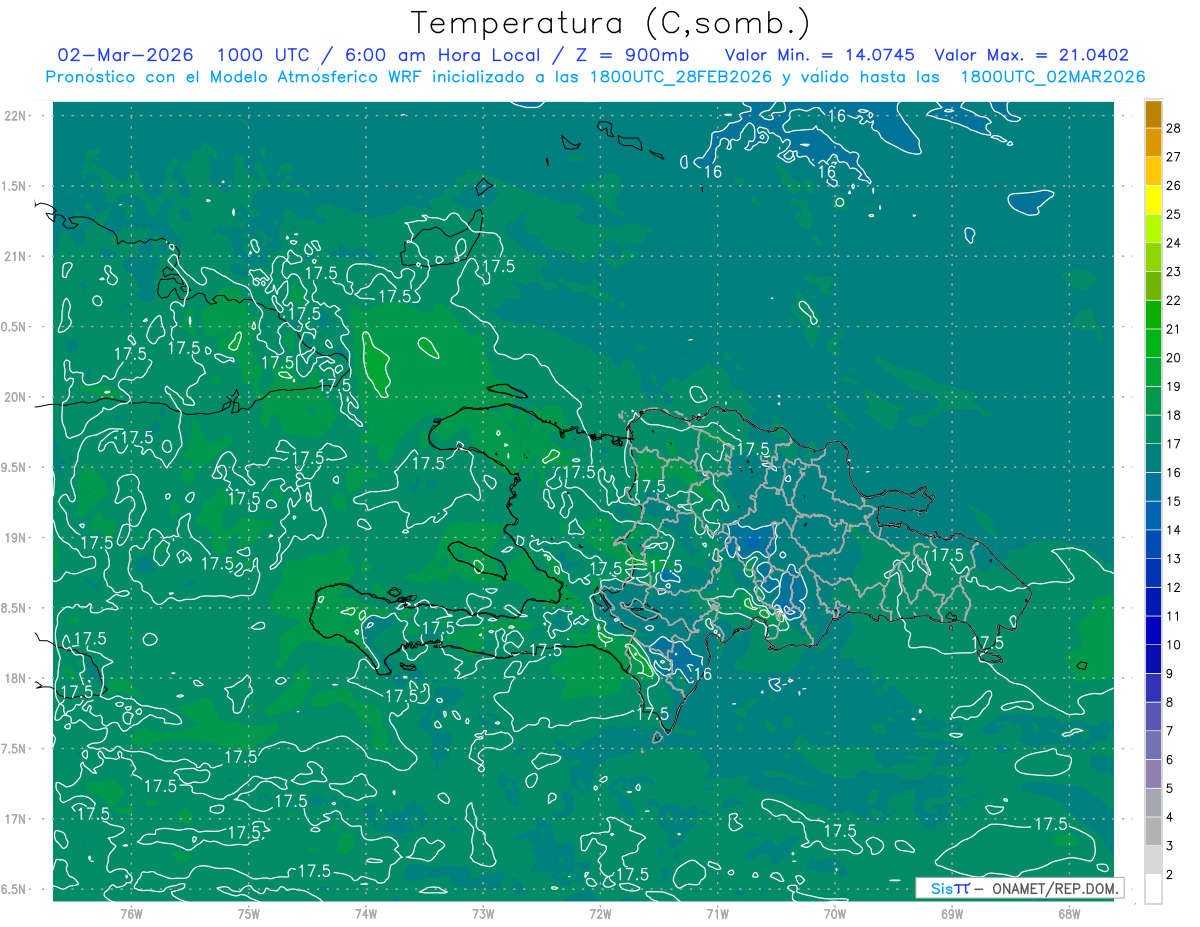Click the 21 label on the color scale
Image resolution: width=1200 pixels, height=927 pixels.
tap(1175, 329)
